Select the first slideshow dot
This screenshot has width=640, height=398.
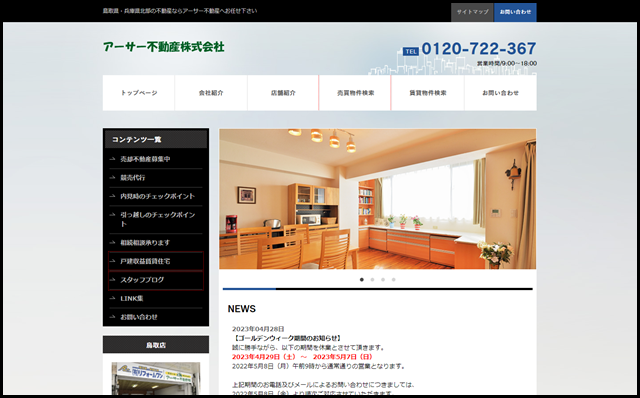tap(362, 280)
